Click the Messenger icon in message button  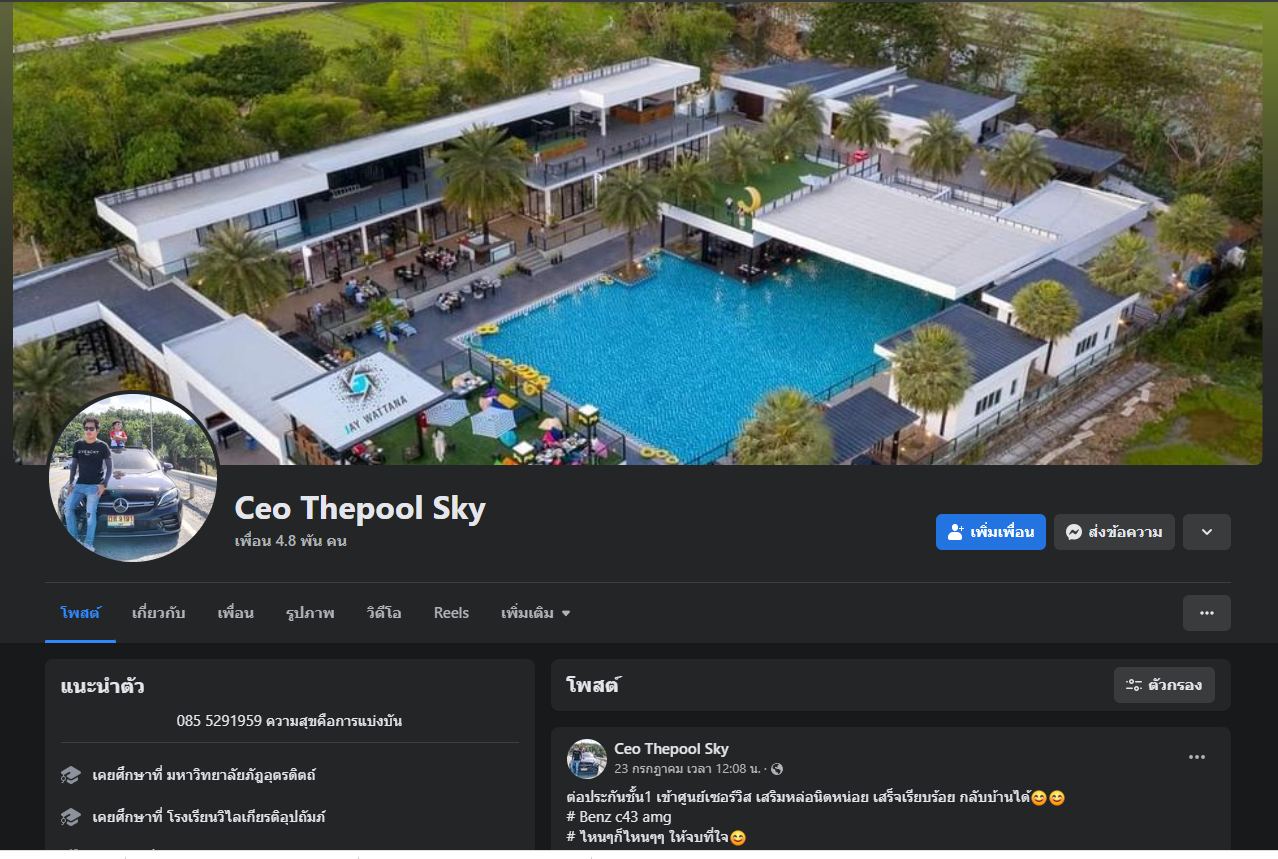pos(1073,532)
